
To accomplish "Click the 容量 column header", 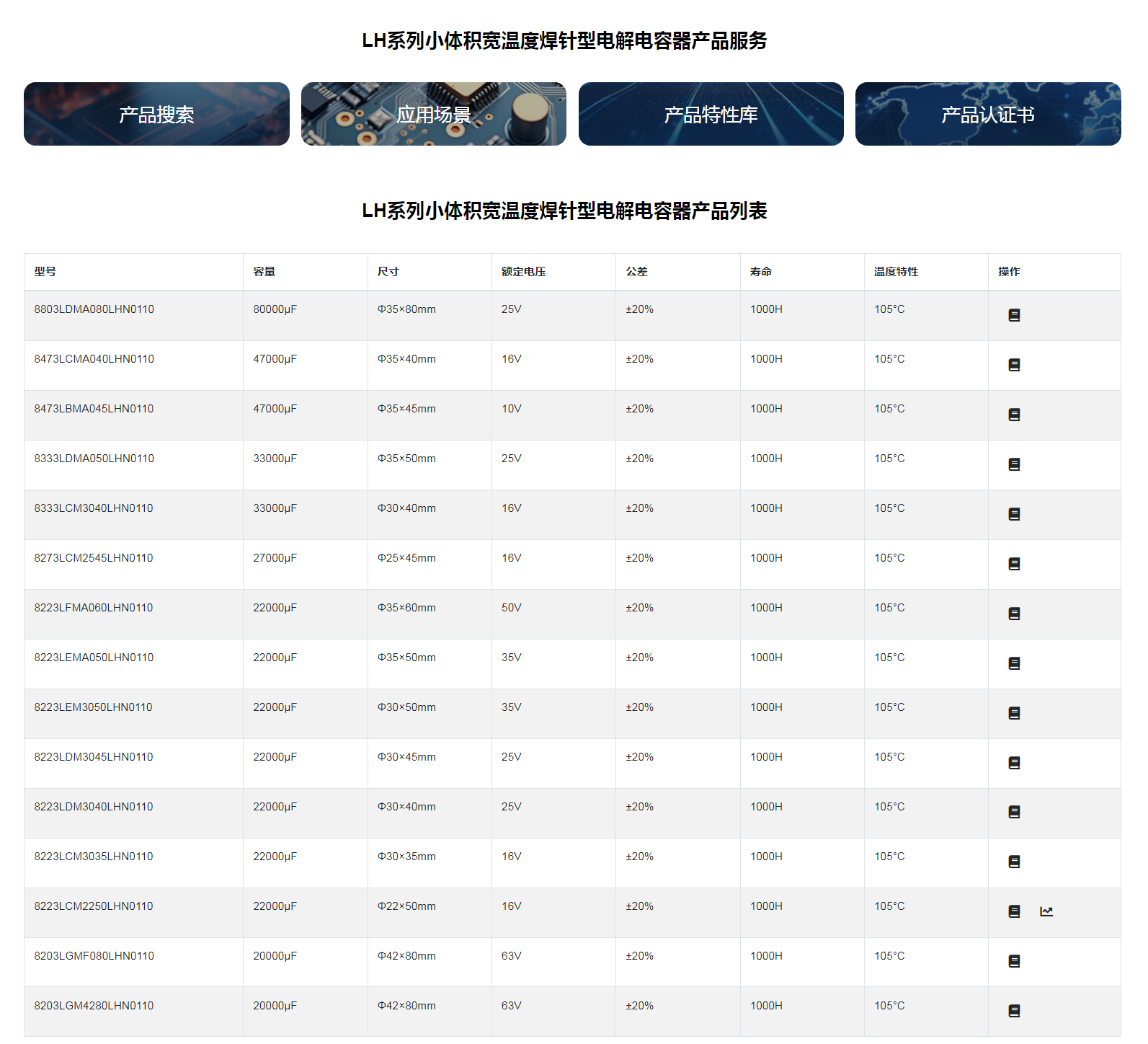I will (x=264, y=272).
